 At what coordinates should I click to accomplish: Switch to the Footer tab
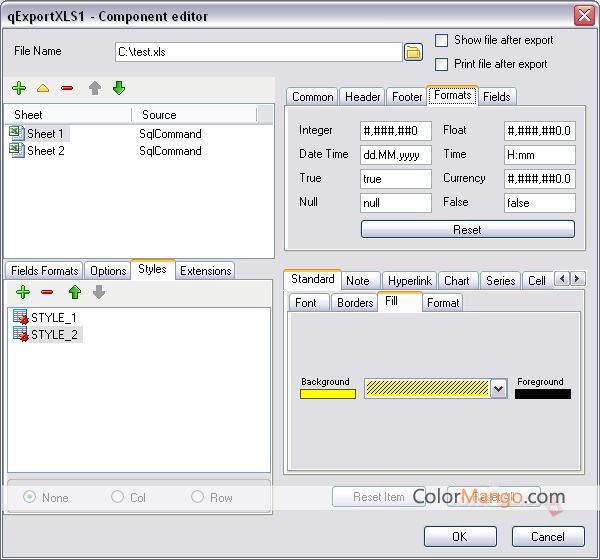point(407,97)
